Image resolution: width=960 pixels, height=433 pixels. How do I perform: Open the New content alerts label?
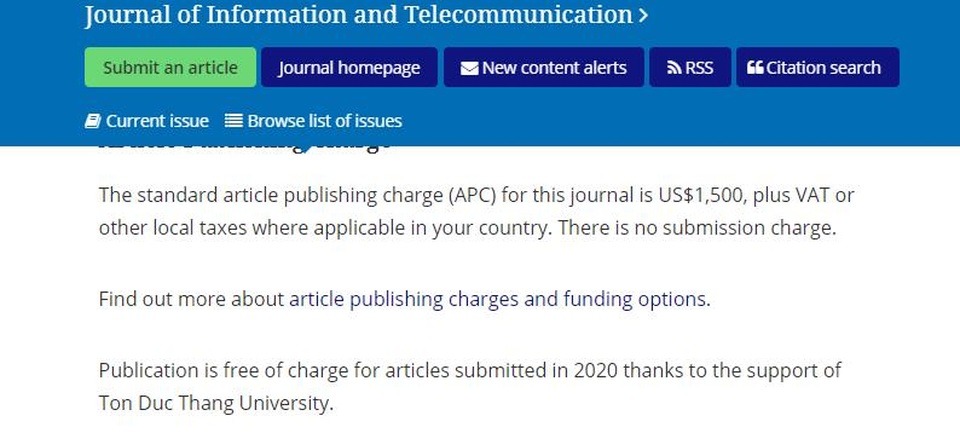pyautogui.click(x=554, y=67)
